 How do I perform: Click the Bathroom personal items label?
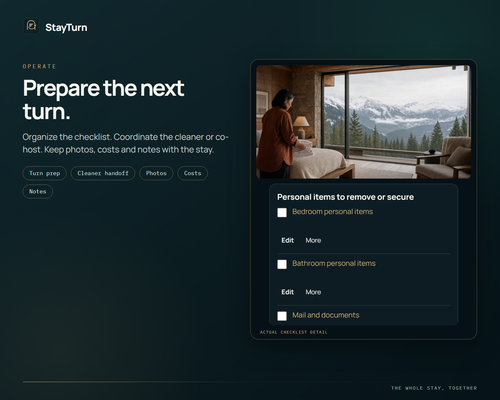334,263
